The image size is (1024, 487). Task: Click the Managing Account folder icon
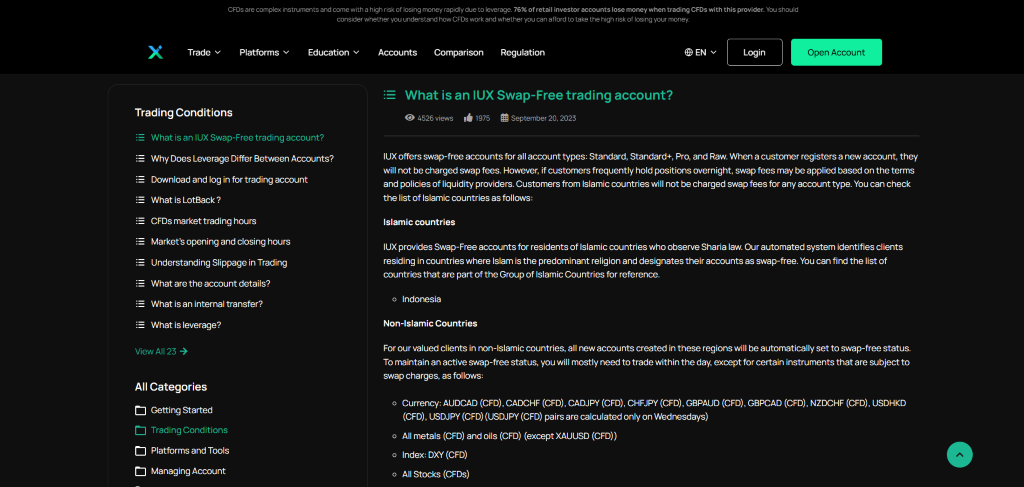(140, 471)
